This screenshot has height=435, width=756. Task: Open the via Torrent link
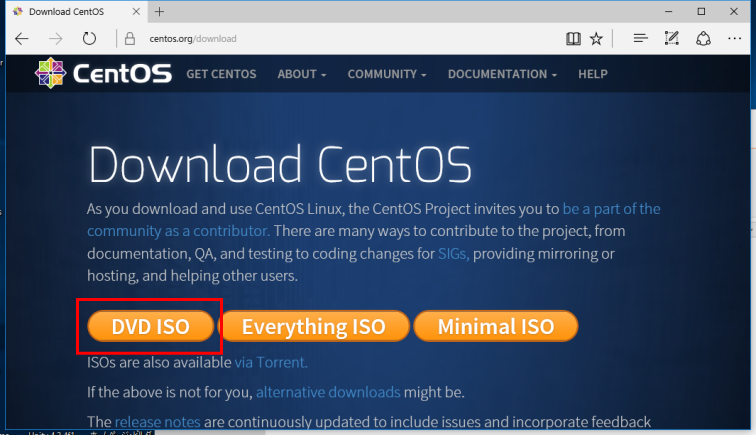point(271,362)
